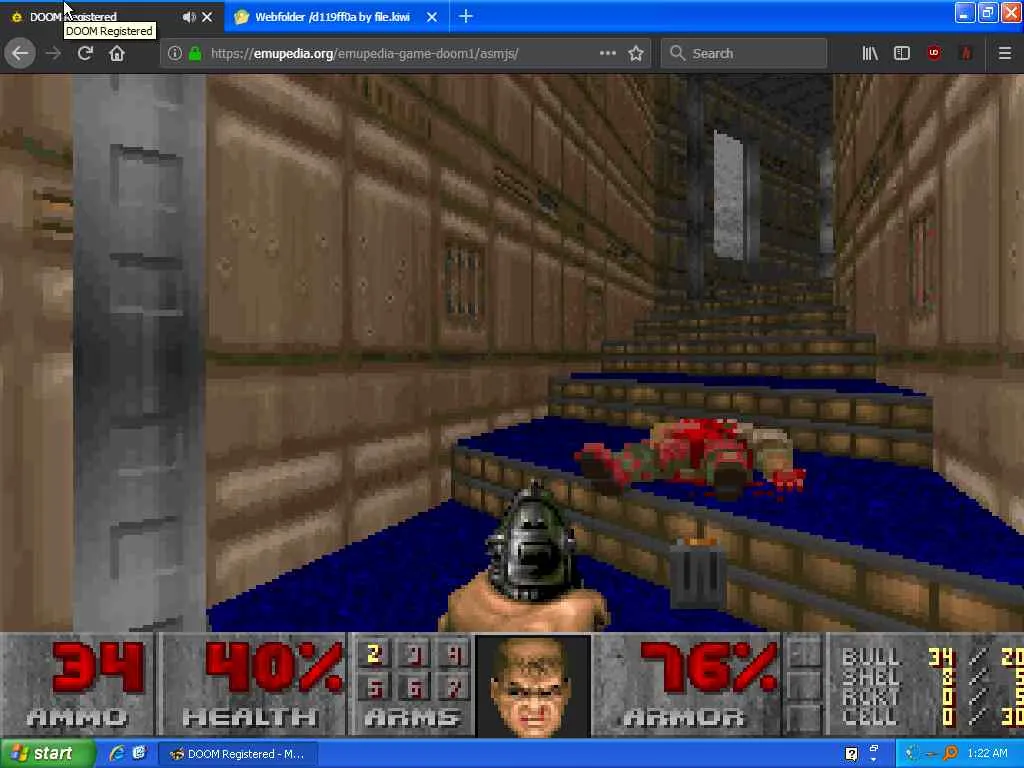The image size is (1024, 768).
Task: Show site information icon in address bar
Action: coord(174,54)
